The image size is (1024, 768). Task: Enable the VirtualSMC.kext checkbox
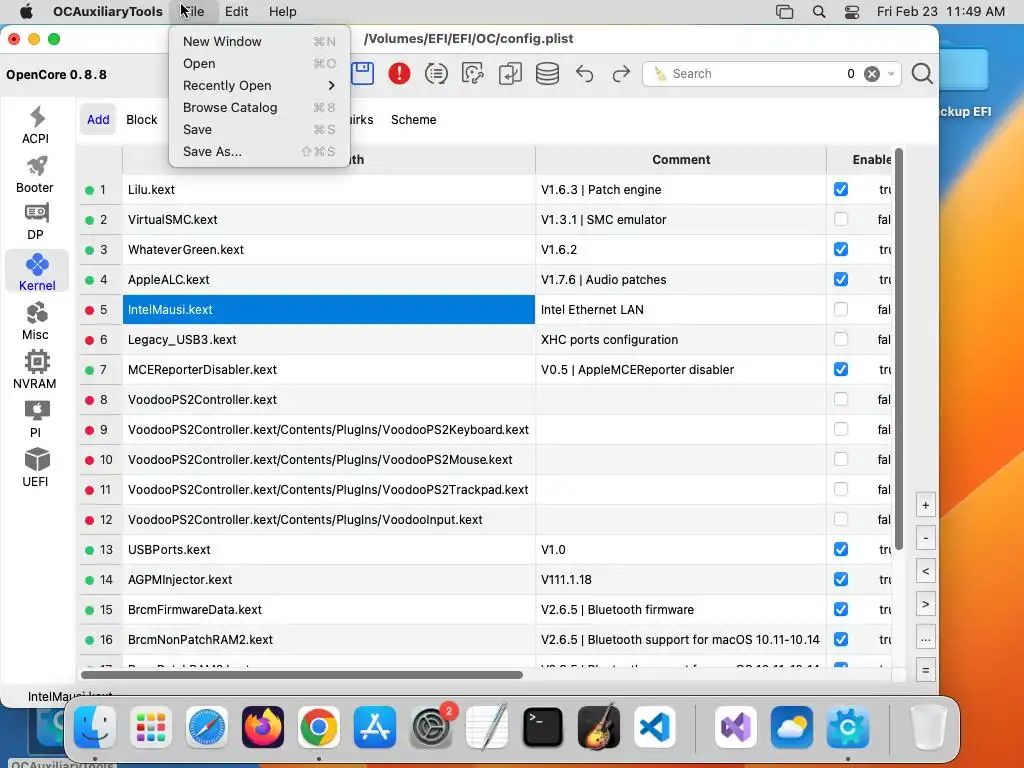pyautogui.click(x=840, y=219)
